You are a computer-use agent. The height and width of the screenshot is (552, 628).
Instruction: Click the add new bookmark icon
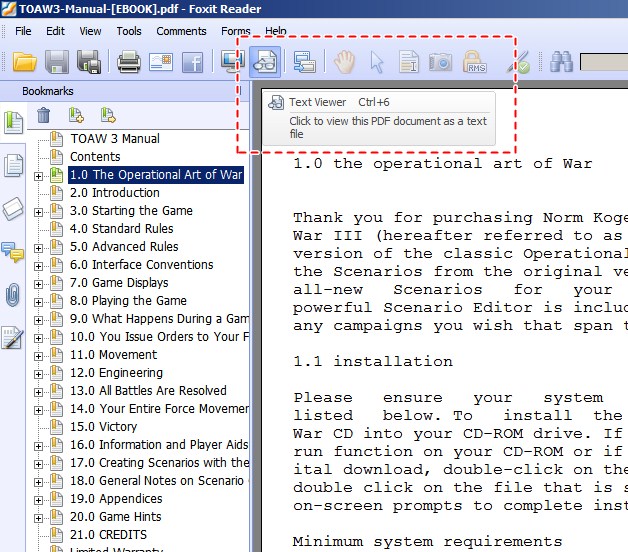coord(76,115)
